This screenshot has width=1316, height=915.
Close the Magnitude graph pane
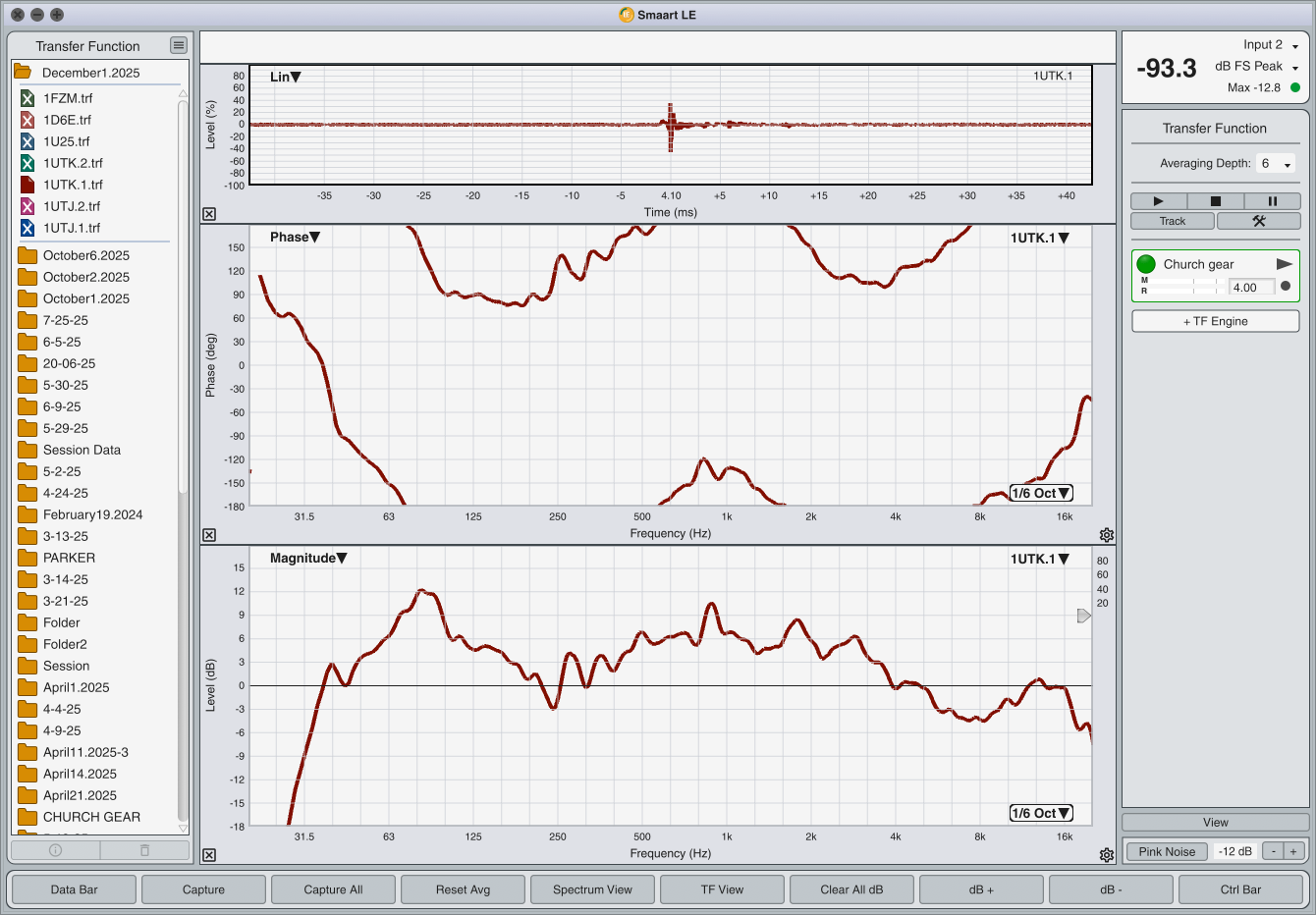(x=209, y=855)
